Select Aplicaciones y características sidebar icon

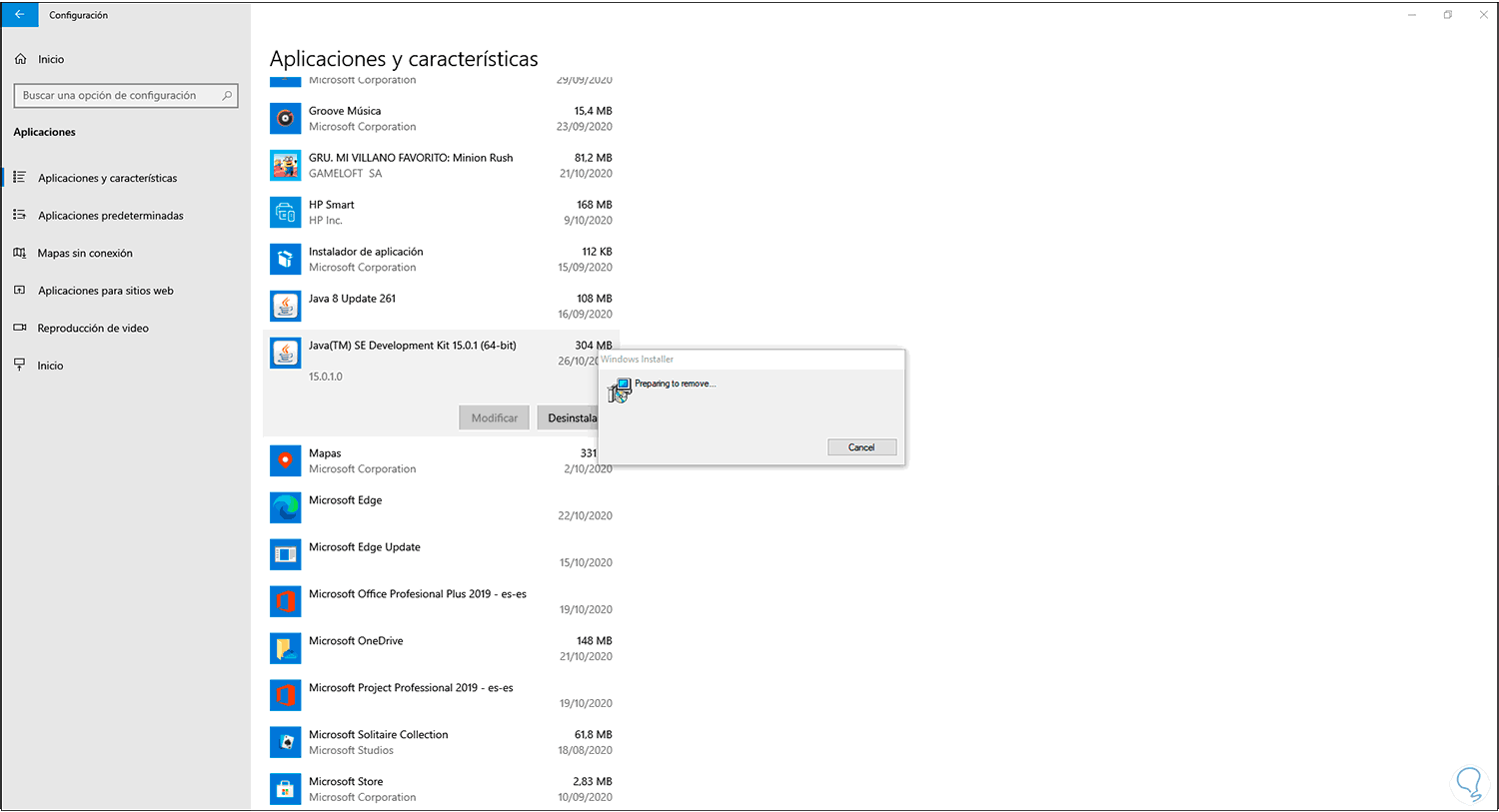[x=19, y=178]
